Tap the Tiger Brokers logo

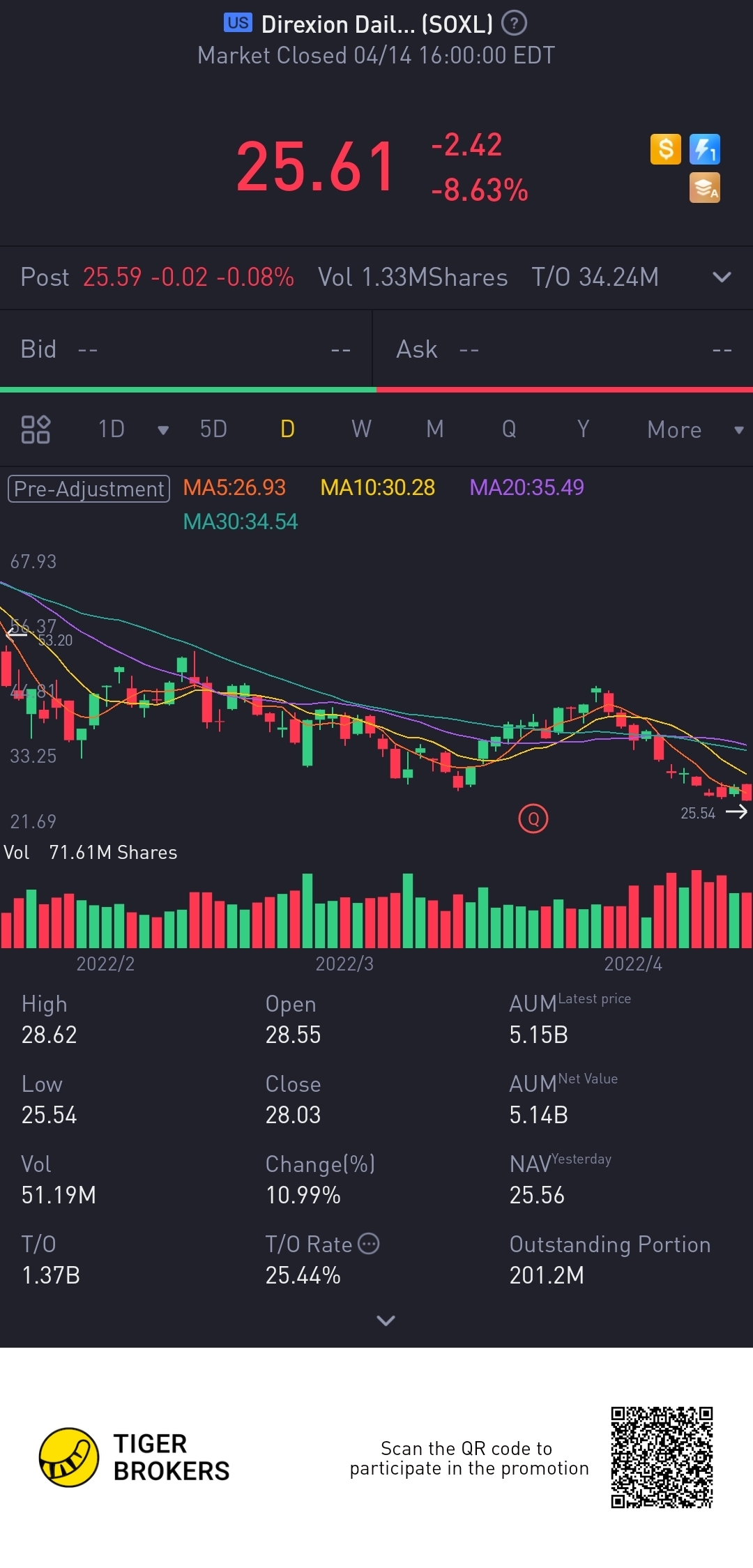click(x=135, y=1457)
